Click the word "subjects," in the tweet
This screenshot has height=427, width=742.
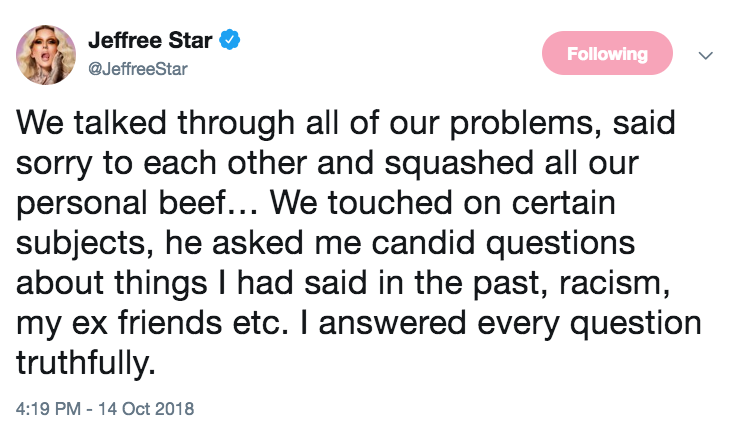pyautogui.click(x=85, y=244)
